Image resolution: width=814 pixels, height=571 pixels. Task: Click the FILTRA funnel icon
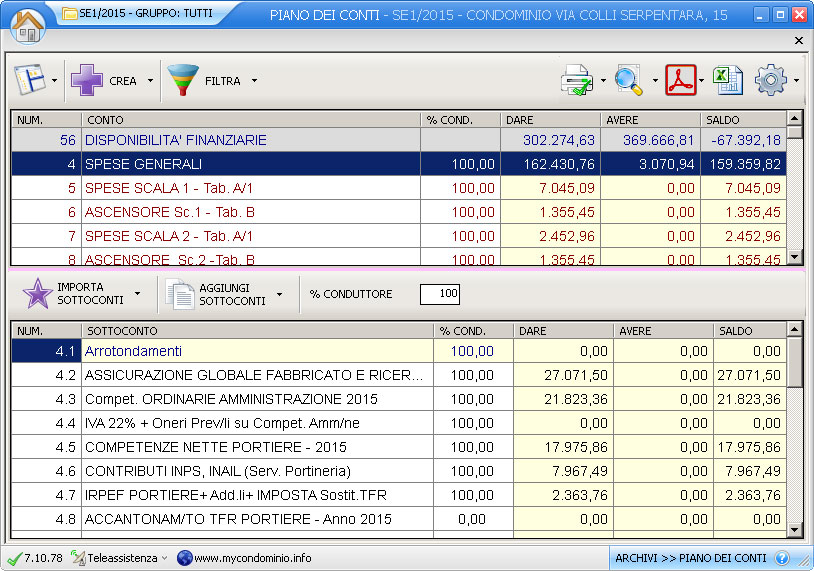pyautogui.click(x=183, y=80)
